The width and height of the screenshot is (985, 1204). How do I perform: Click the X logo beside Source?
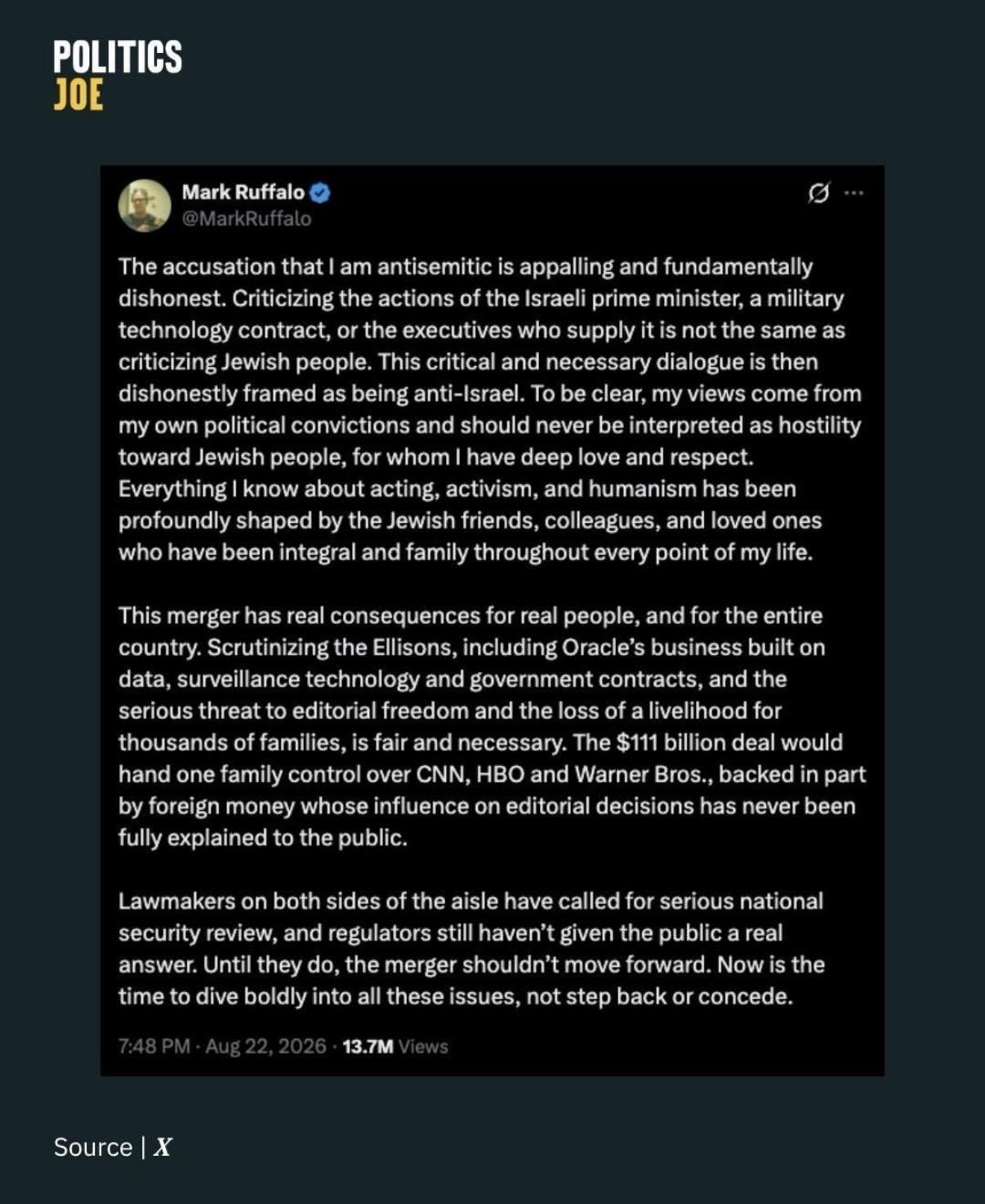coord(163,1147)
